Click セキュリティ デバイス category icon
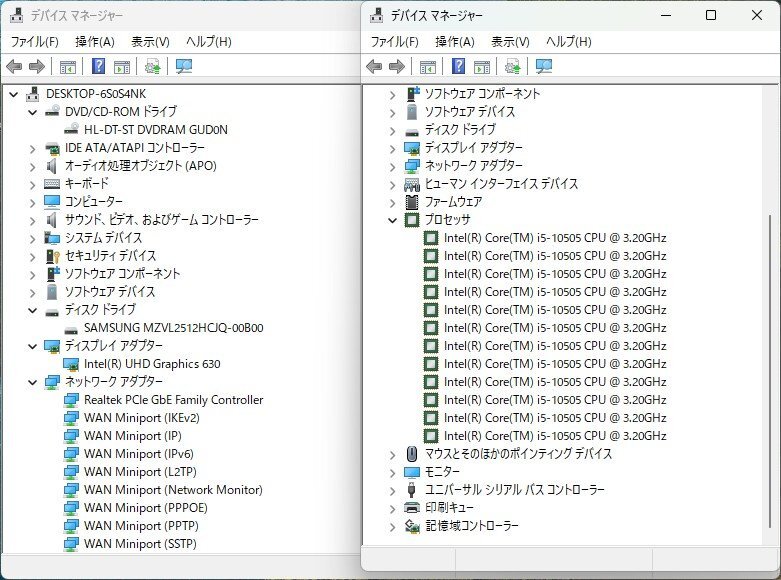781x580 pixels. coord(52,256)
